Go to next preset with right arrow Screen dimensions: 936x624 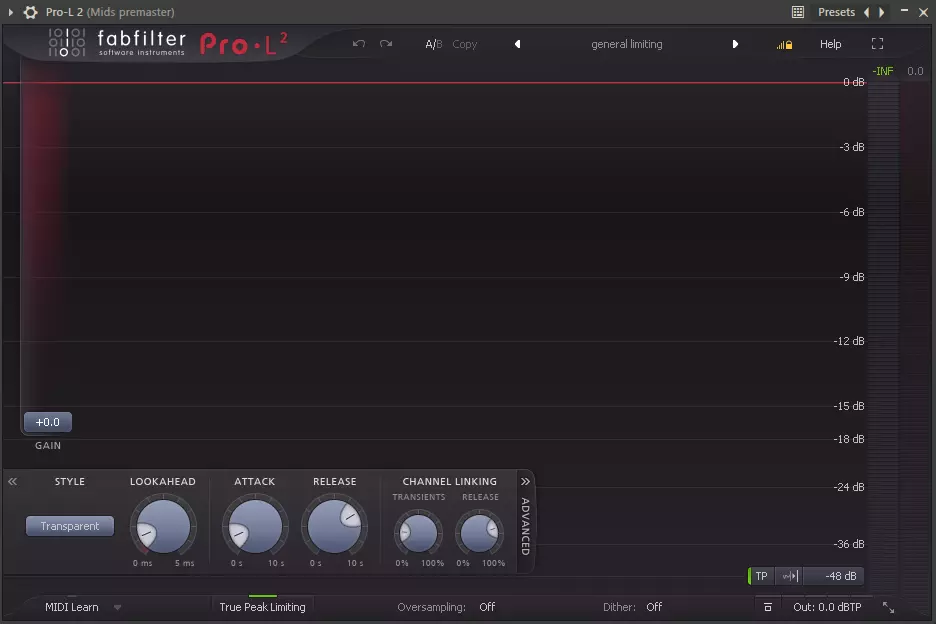tap(735, 44)
